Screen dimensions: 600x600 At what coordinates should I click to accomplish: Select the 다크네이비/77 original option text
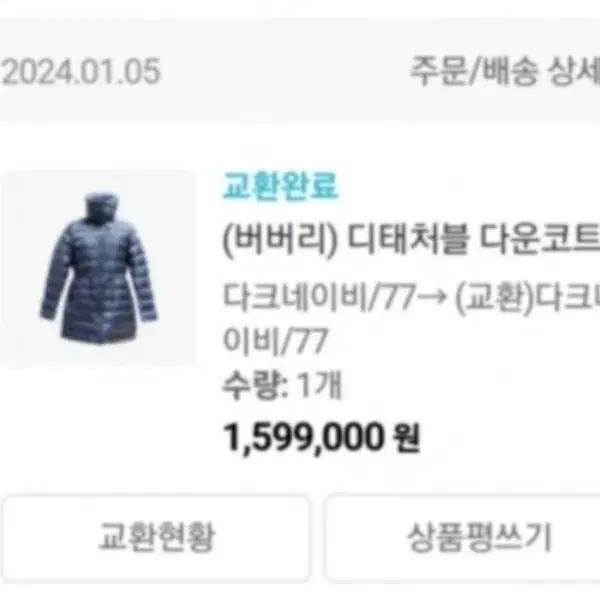(x=318, y=297)
